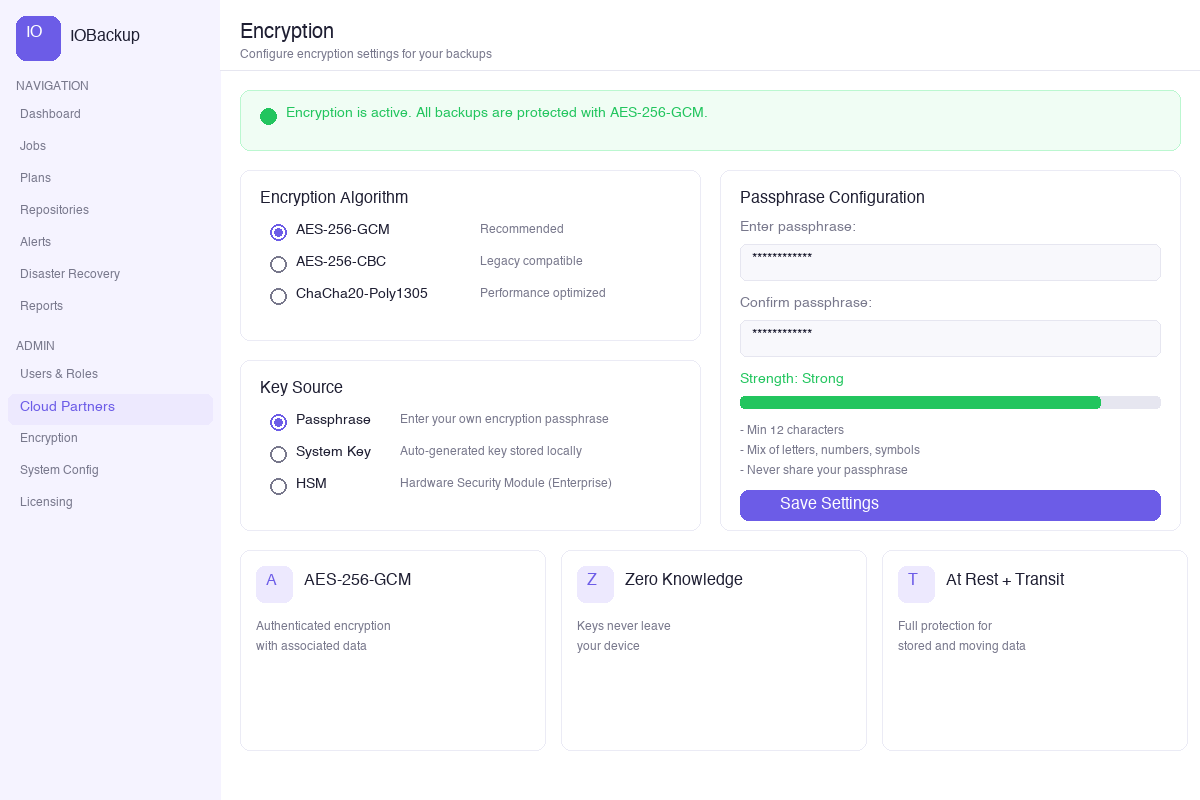Click 'Never share your passphrase' hint
The width and height of the screenshot is (1200, 800).
coord(824,470)
